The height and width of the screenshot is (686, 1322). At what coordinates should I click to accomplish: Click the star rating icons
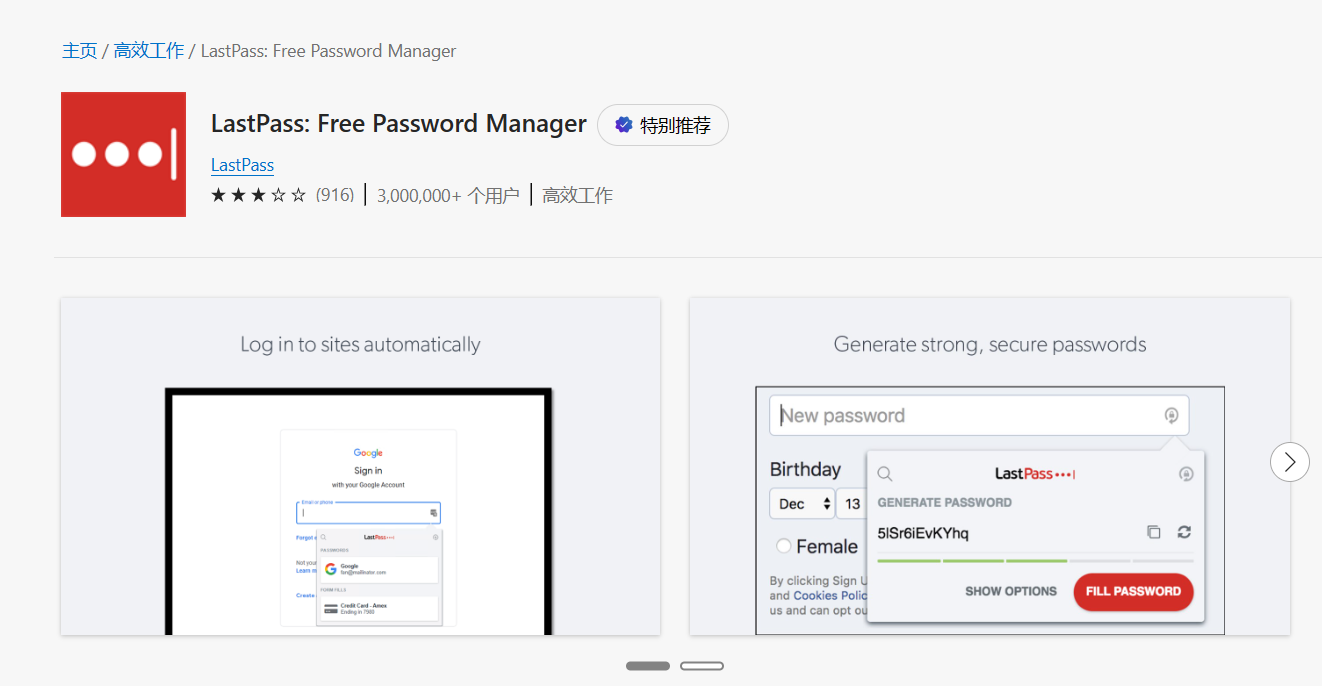[x=258, y=195]
